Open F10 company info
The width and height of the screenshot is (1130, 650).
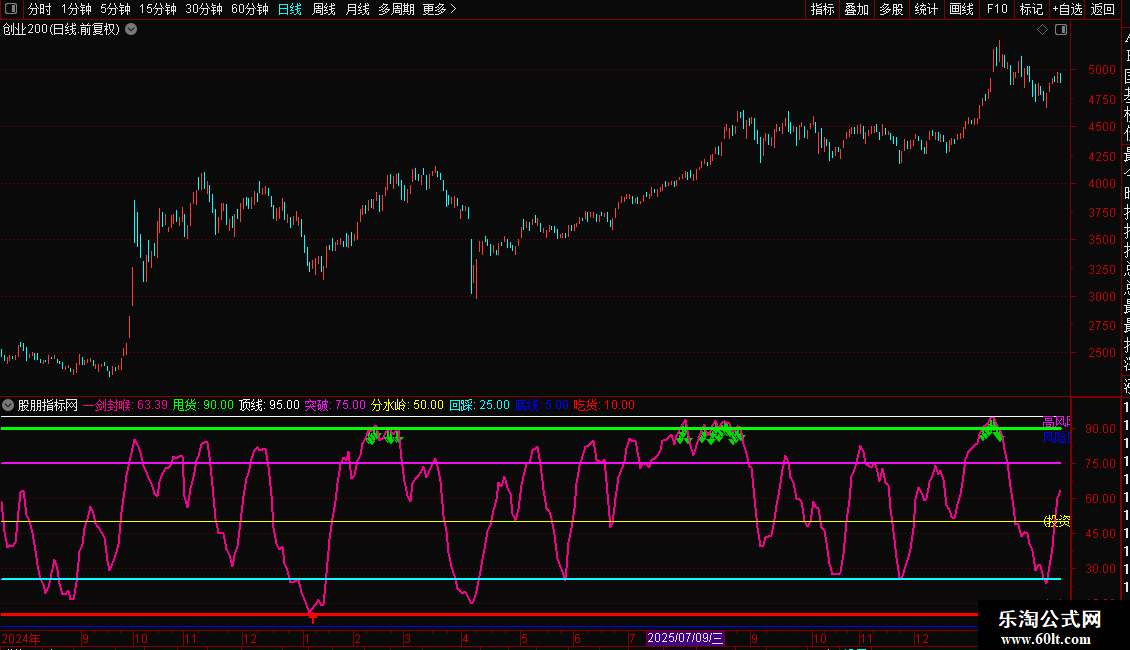pyautogui.click(x=997, y=9)
